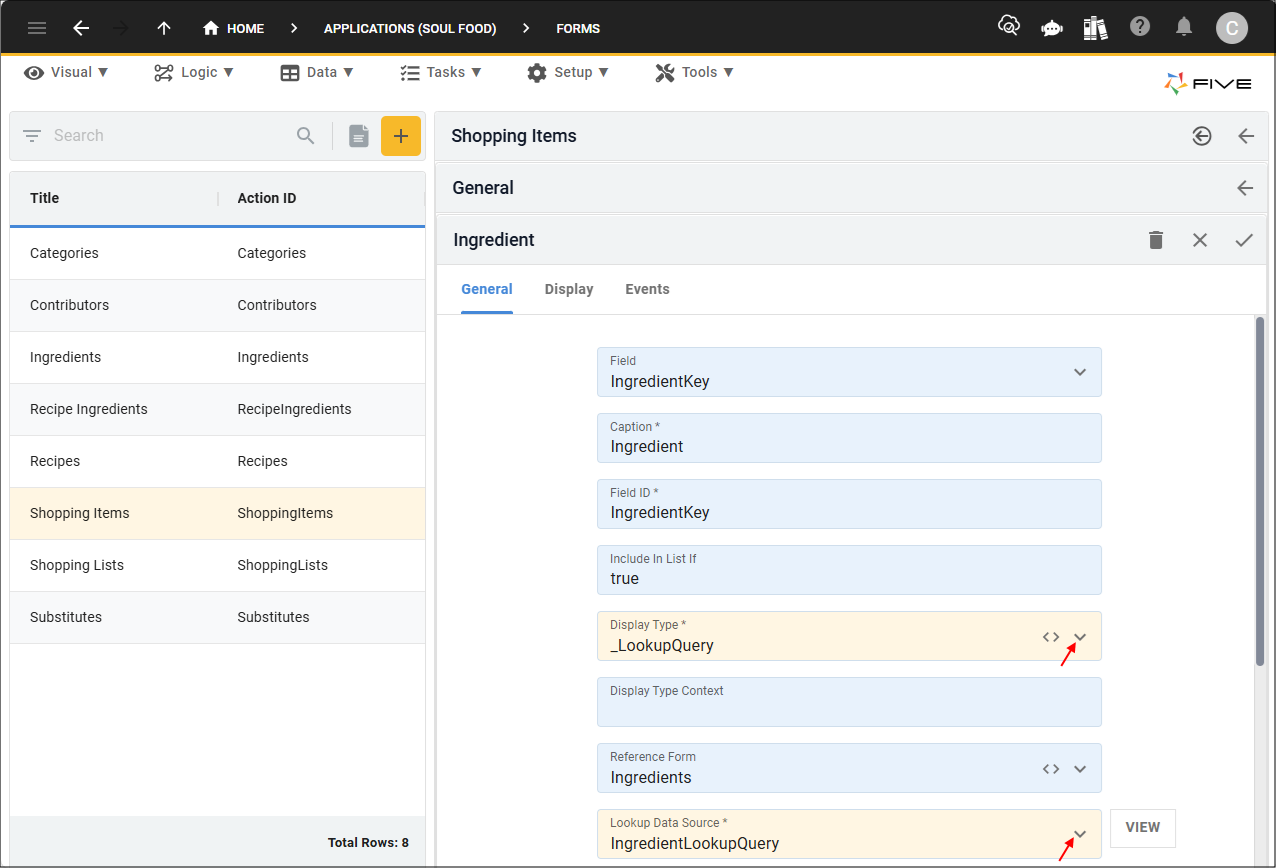The width and height of the screenshot is (1276, 868).
Task: Click the search magnifier icon
Action: pos(306,136)
